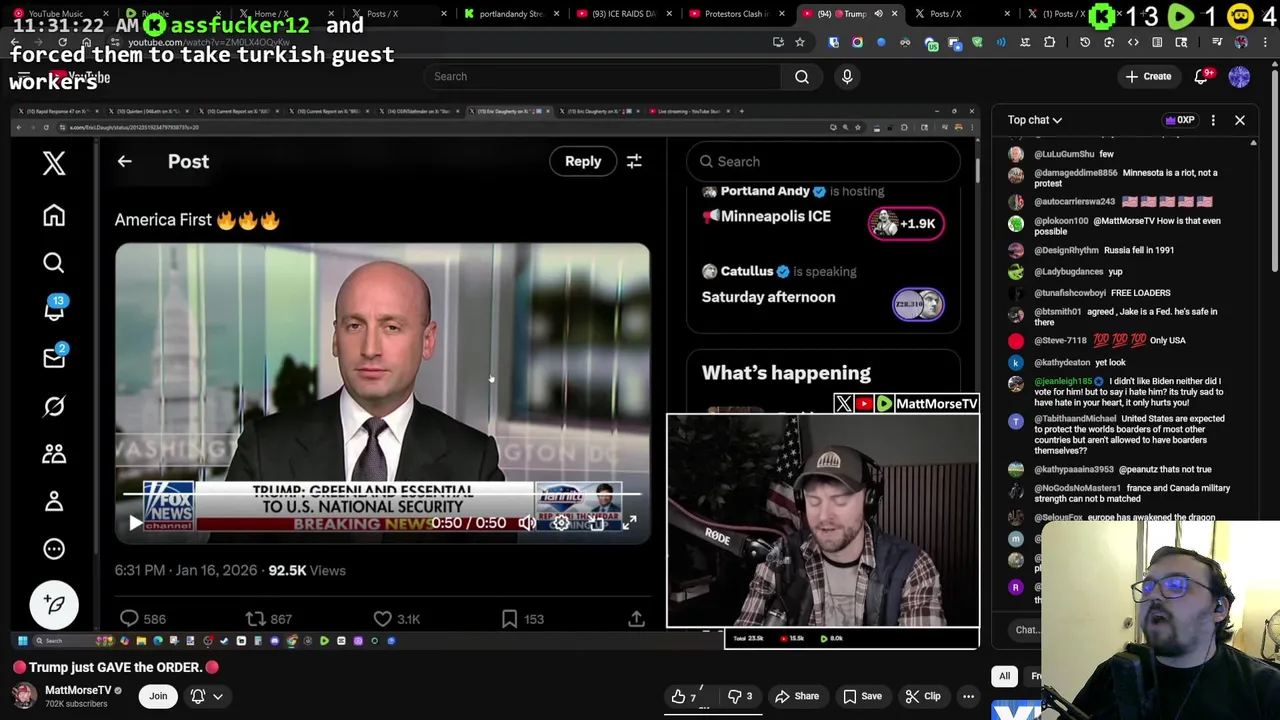Click the YouTube Create button

click(x=1148, y=76)
